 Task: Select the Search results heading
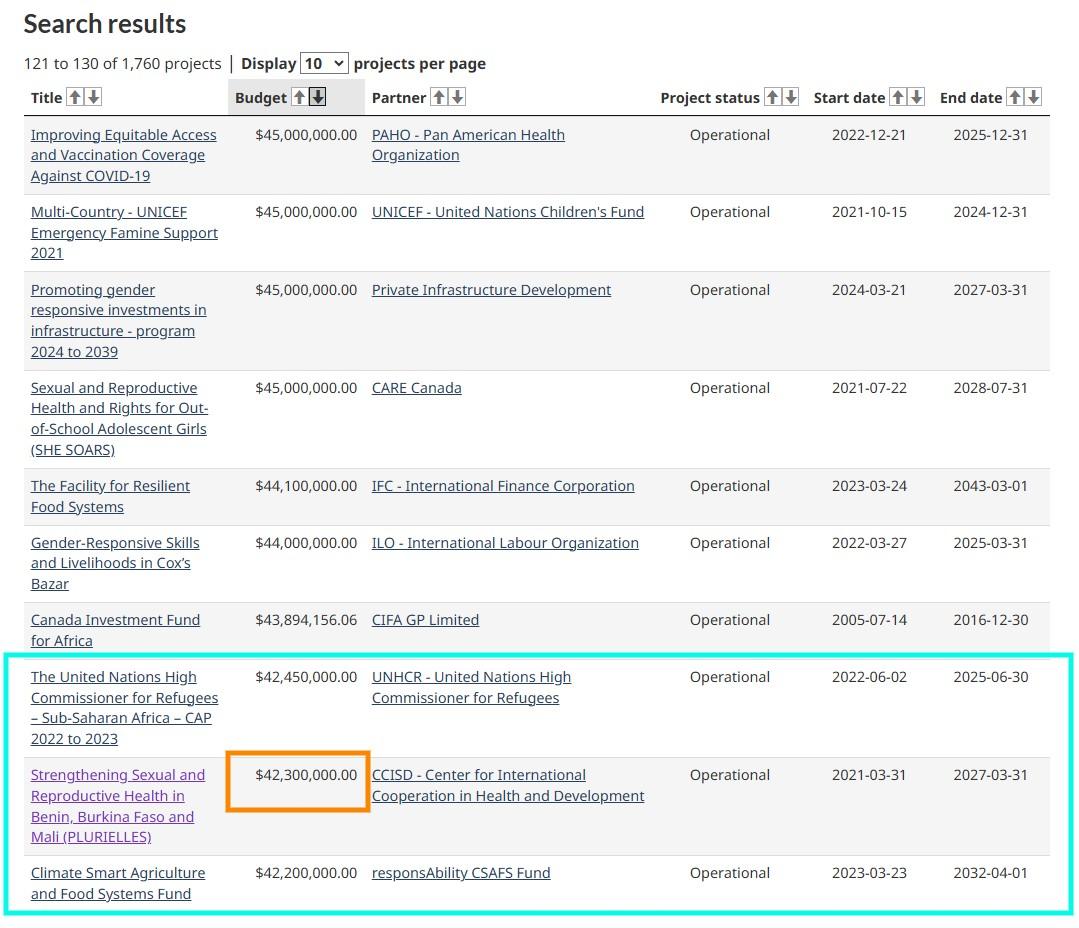pos(105,24)
